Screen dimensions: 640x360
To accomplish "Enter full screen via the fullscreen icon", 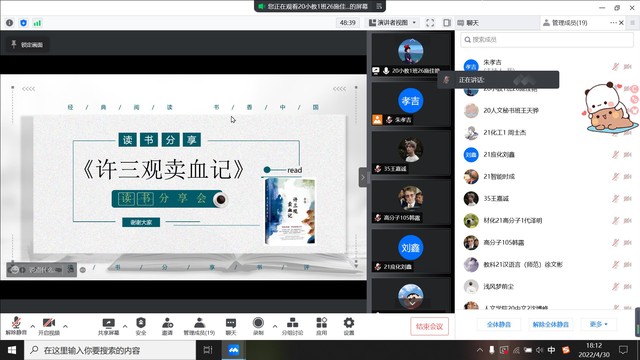I will click(430, 23).
